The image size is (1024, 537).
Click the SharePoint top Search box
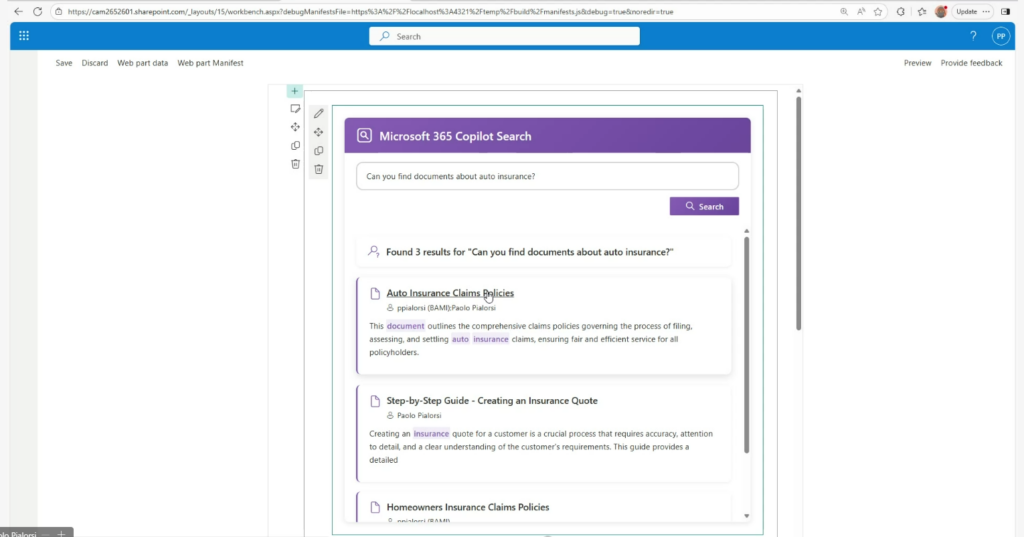click(x=504, y=37)
